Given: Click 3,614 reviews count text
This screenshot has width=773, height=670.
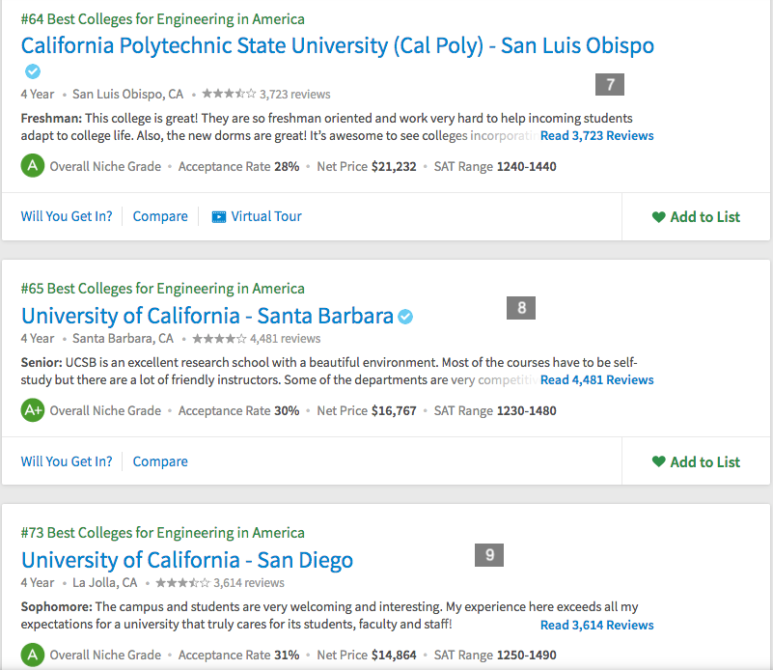Looking at the screenshot, I should click(x=249, y=583).
